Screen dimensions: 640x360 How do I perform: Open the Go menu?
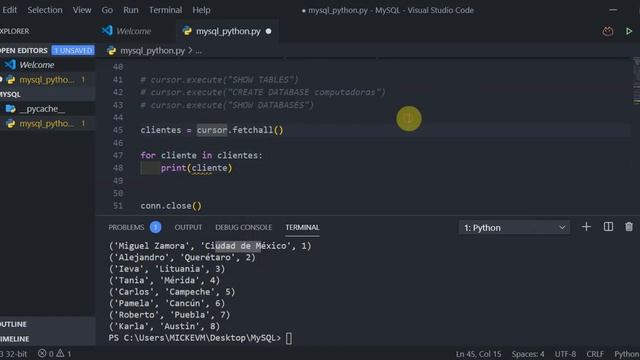tap(107, 10)
